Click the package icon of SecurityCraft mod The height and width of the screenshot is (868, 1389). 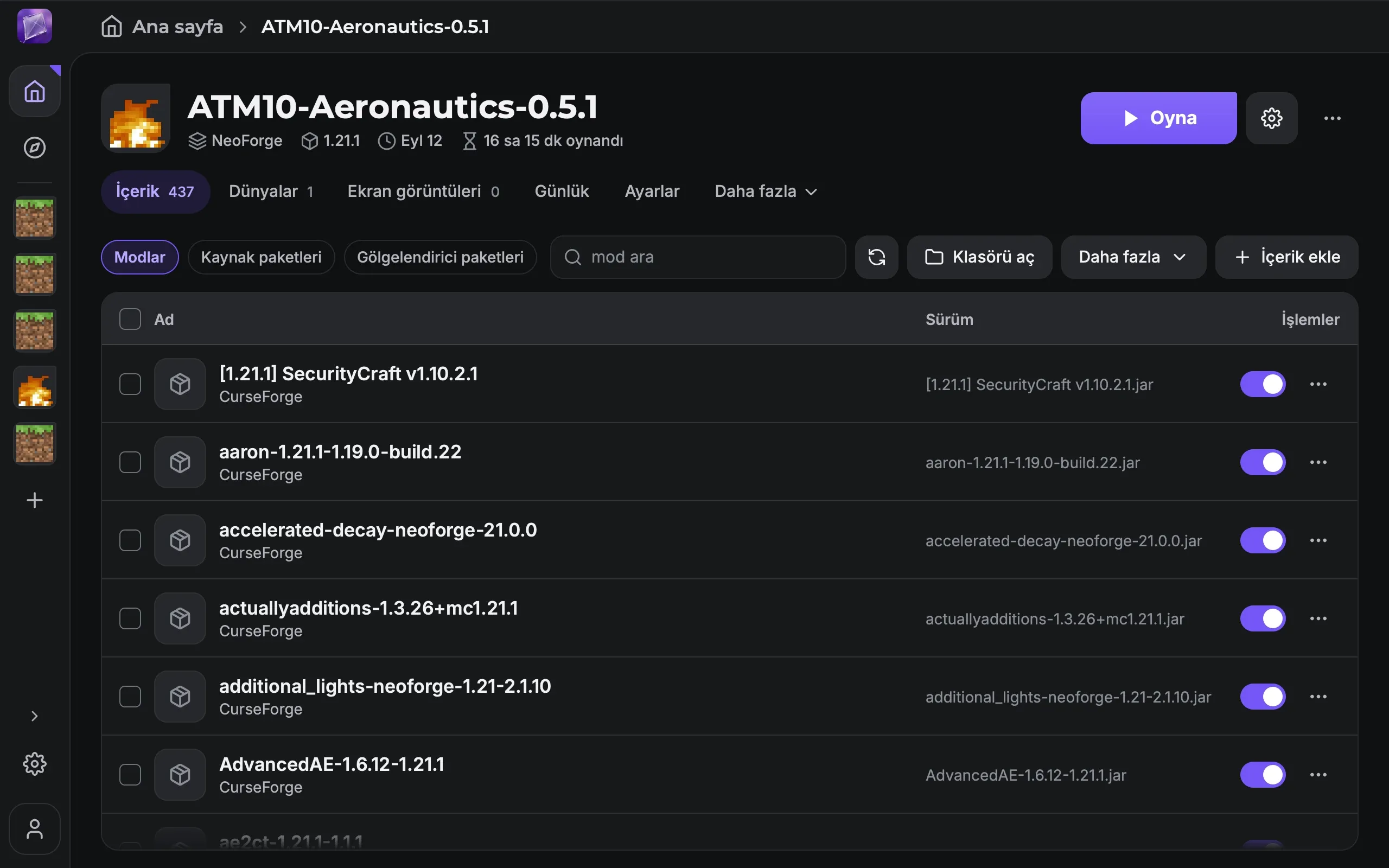(x=180, y=384)
